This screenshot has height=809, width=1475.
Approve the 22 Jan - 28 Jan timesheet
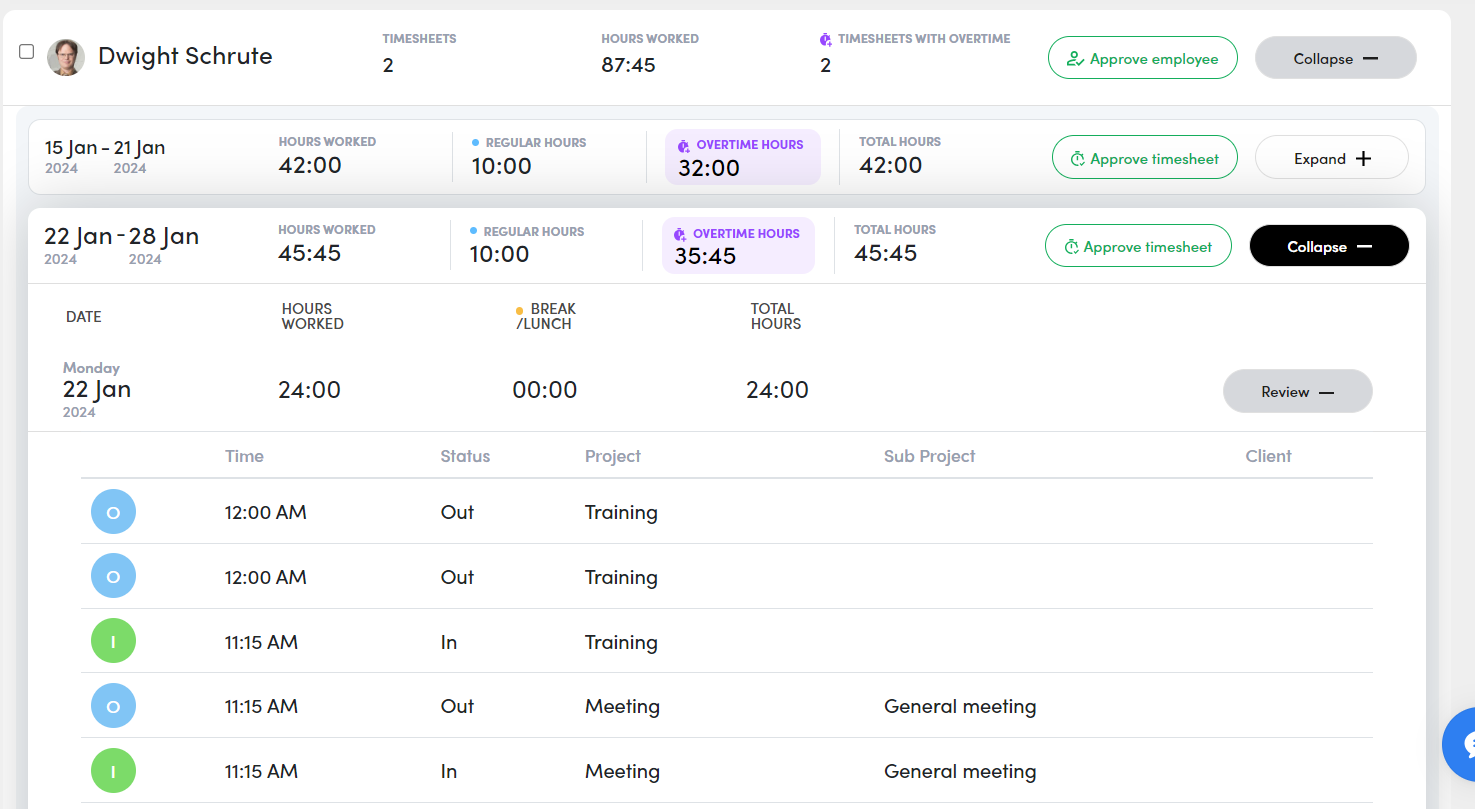click(1138, 246)
